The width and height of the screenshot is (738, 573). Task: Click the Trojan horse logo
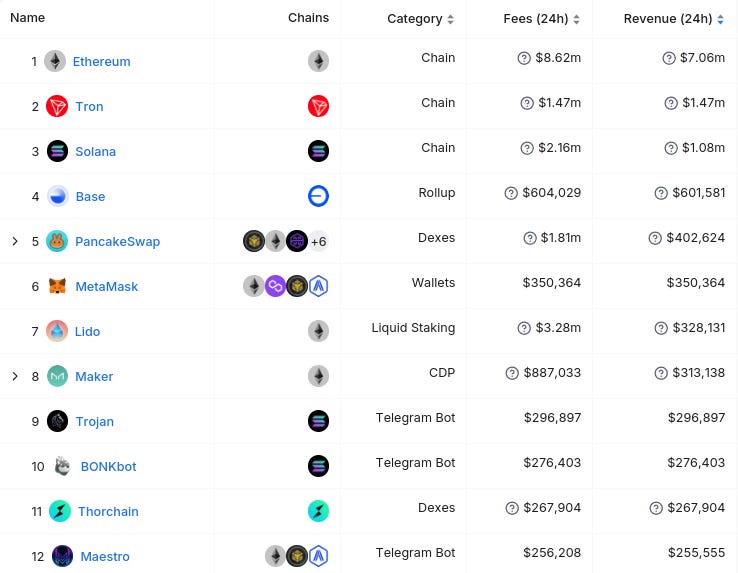[57, 421]
